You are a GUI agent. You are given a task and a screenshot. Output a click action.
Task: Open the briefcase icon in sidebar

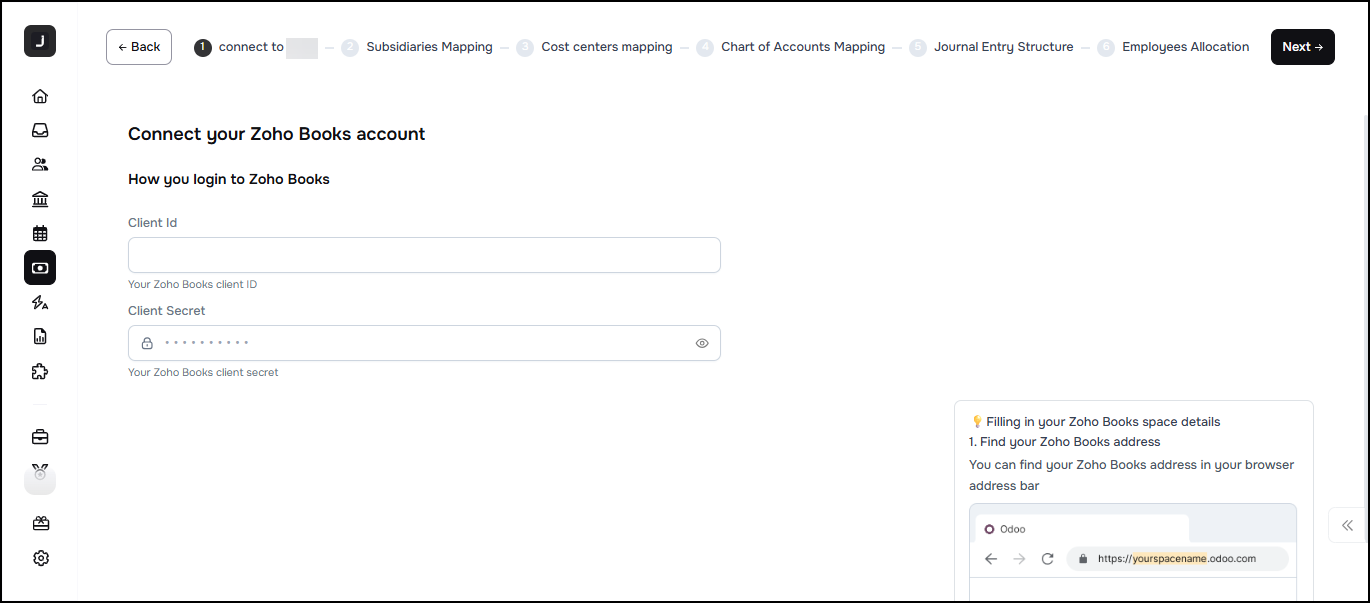pyautogui.click(x=40, y=437)
